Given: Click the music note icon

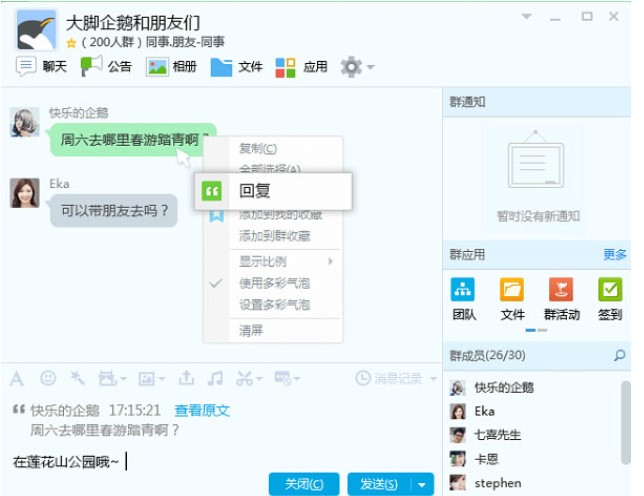Looking at the screenshot, I should point(215,378).
